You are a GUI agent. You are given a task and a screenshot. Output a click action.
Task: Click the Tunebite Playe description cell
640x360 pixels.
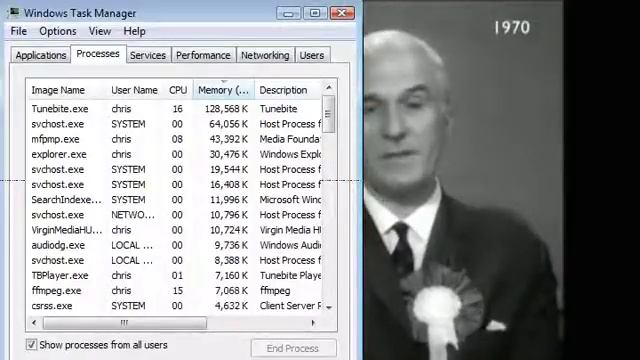[x=290, y=276]
